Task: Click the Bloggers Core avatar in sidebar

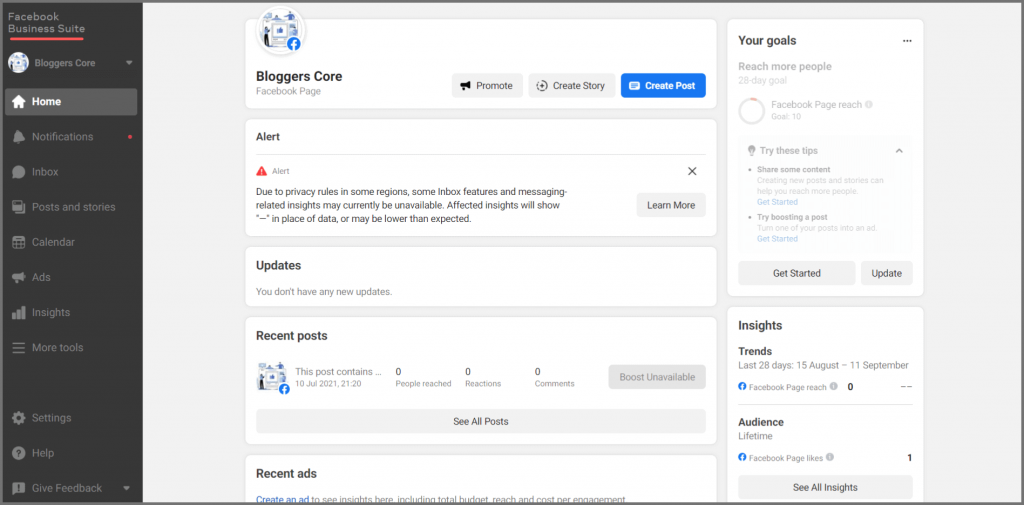Action: [18, 63]
